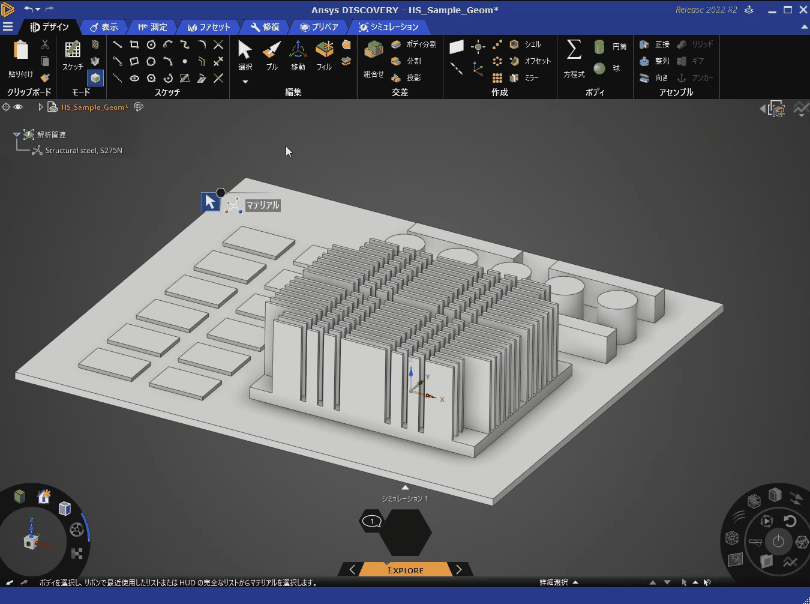Open the Design (デザイン) tab
This screenshot has height=604, width=810.
[49, 27]
